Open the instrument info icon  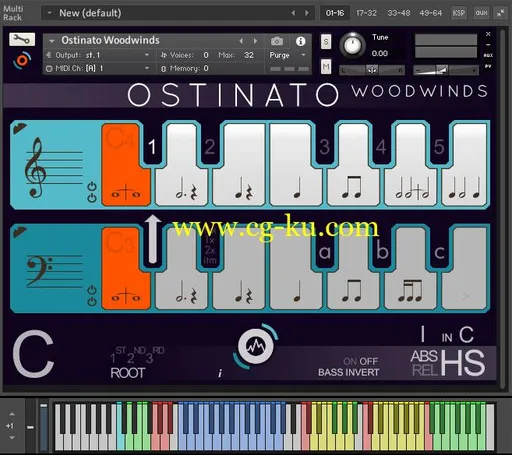pyautogui.click(x=300, y=41)
